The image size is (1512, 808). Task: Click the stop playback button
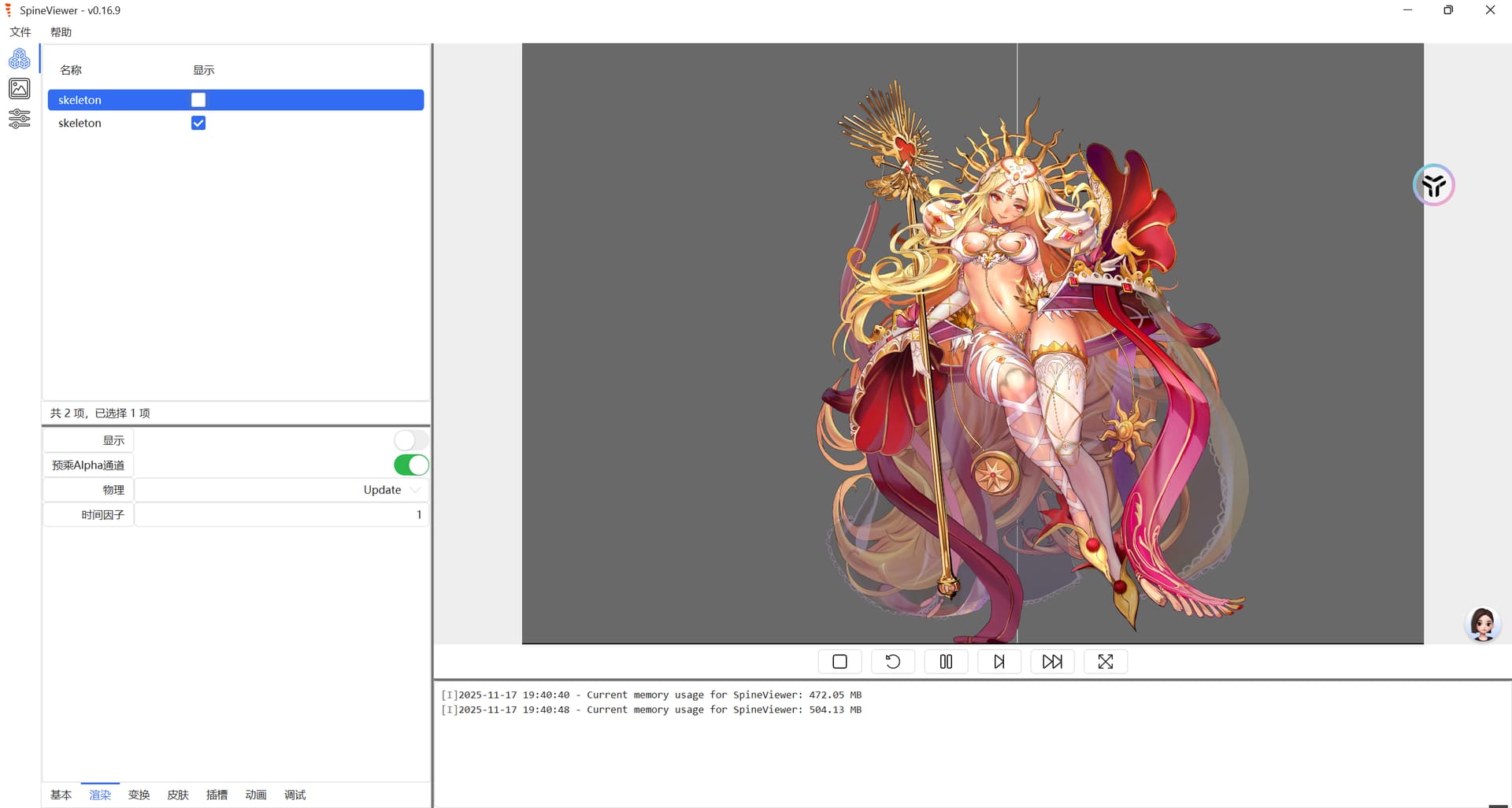tap(839, 662)
